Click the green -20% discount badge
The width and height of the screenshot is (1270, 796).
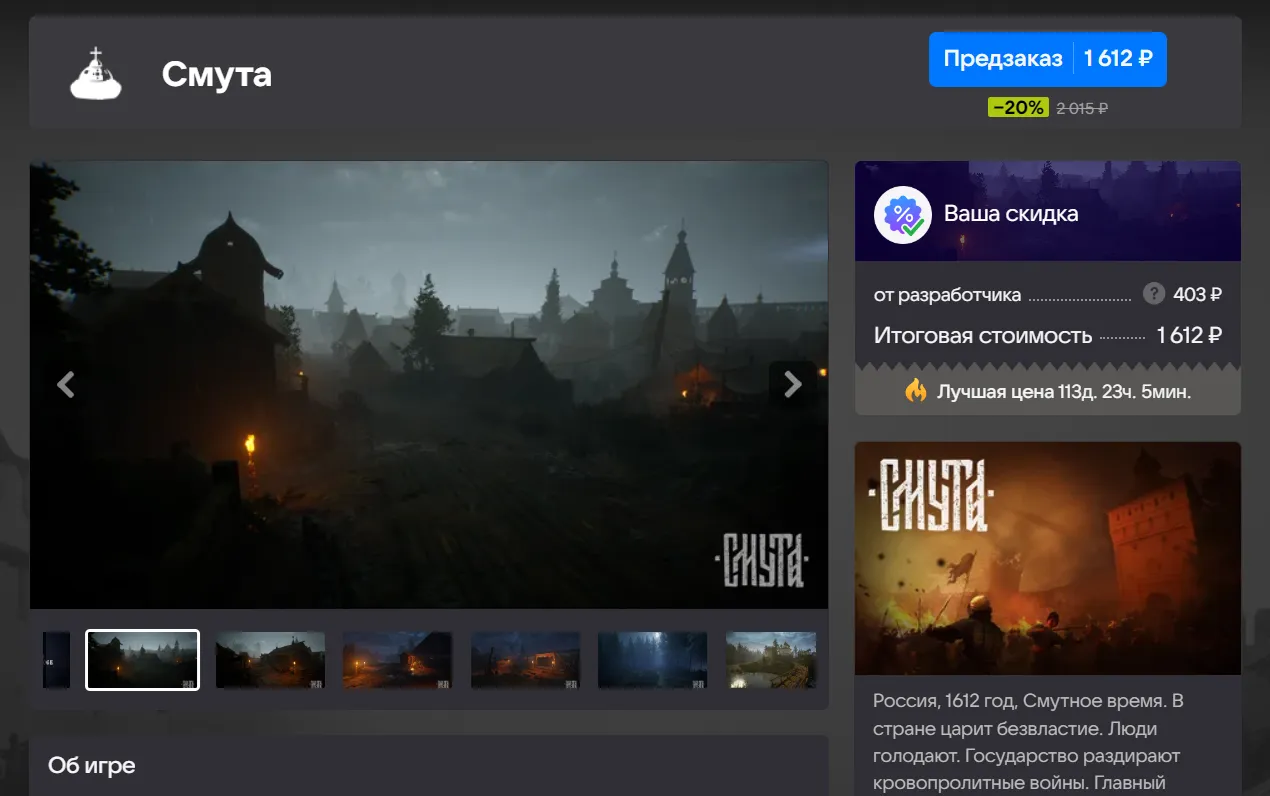pyautogui.click(x=1018, y=107)
